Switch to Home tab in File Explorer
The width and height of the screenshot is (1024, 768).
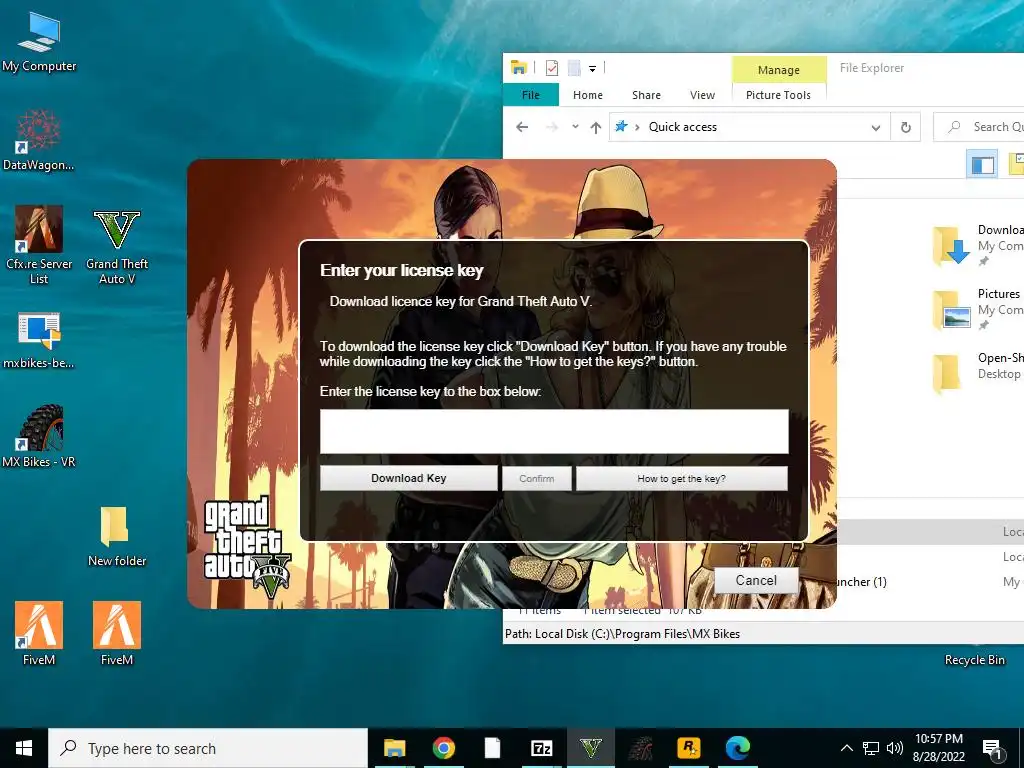click(588, 95)
